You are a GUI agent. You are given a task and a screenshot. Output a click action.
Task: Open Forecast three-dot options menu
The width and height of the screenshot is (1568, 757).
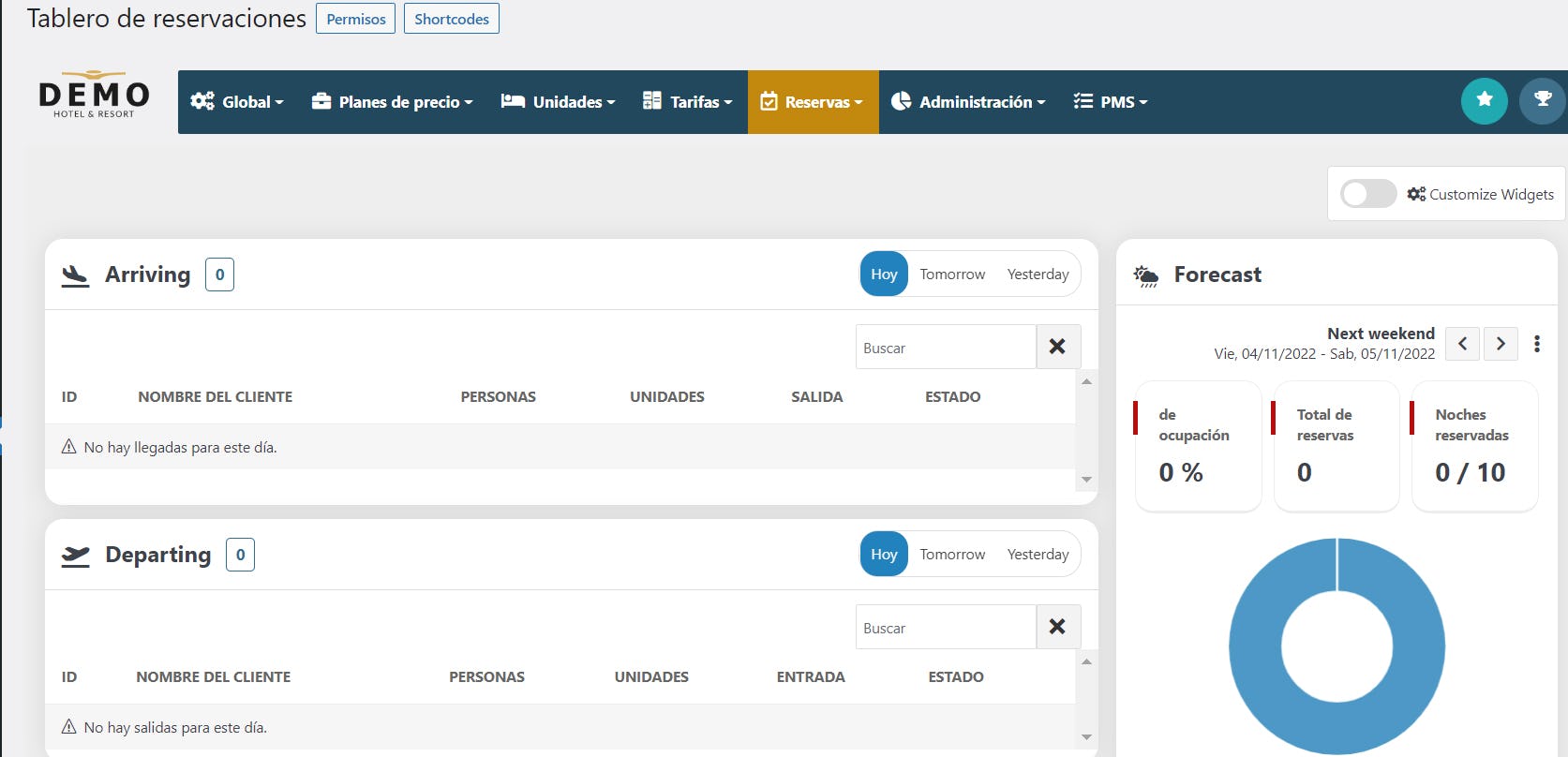(1537, 344)
